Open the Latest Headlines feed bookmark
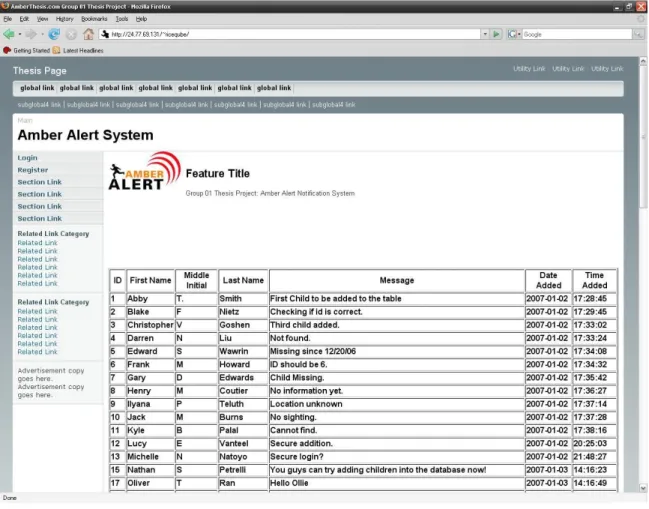The image size is (649, 509). pos(78,50)
